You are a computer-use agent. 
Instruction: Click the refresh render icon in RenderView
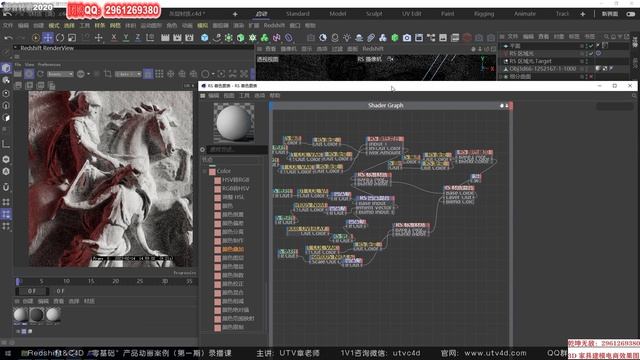click(x=40, y=74)
